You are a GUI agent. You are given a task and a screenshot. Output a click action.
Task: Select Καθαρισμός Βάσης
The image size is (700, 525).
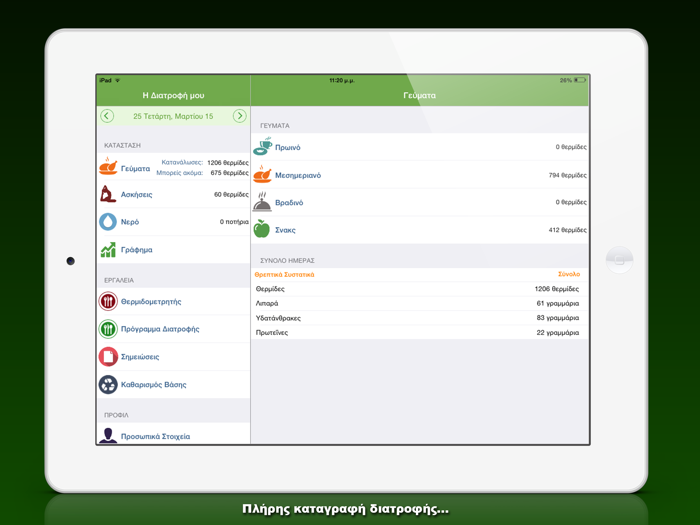point(173,384)
